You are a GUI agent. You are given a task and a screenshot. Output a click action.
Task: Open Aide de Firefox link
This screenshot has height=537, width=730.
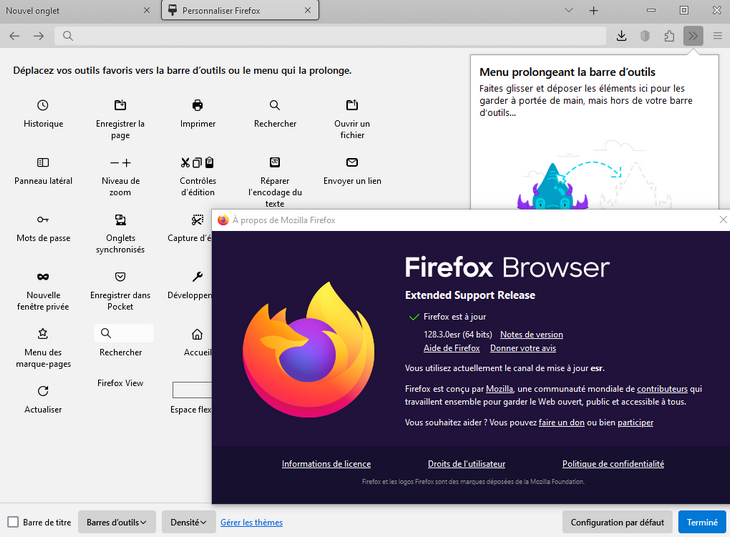coord(452,348)
